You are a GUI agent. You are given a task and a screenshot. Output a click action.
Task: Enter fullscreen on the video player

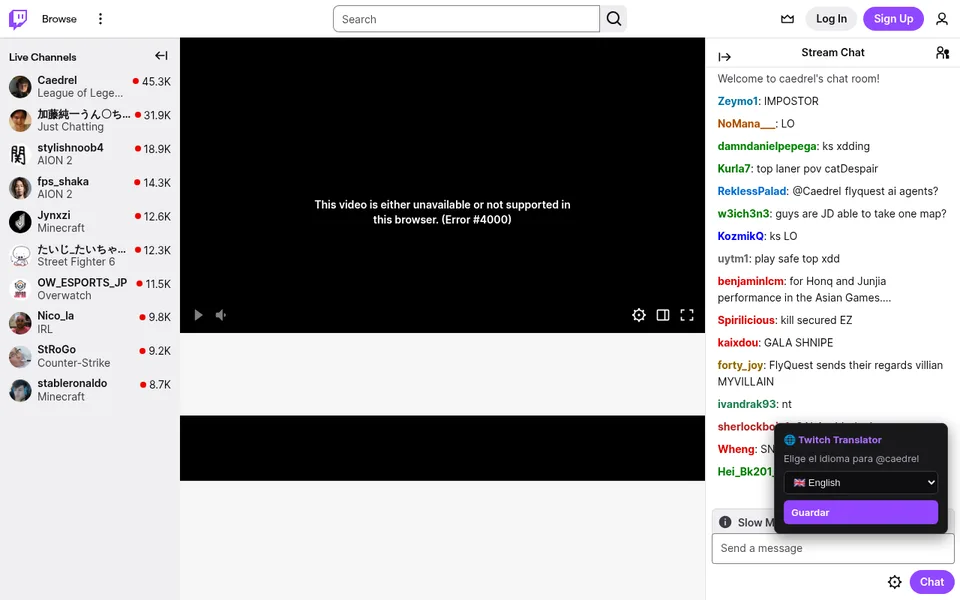coord(687,315)
